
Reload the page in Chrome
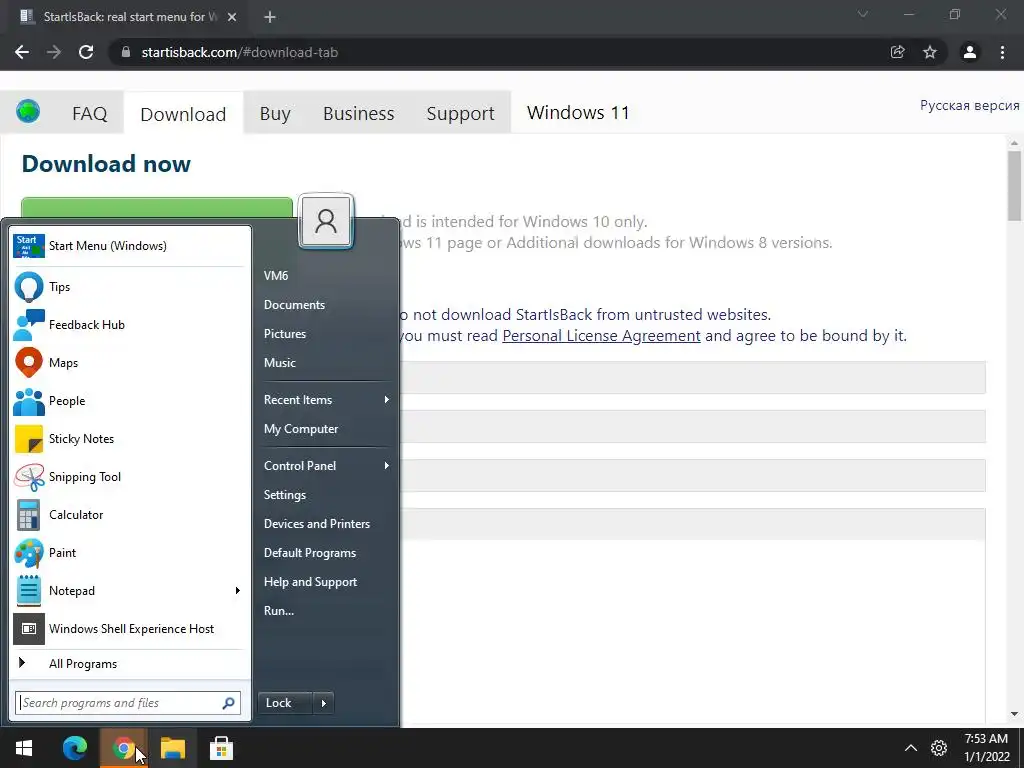(x=86, y=52)
